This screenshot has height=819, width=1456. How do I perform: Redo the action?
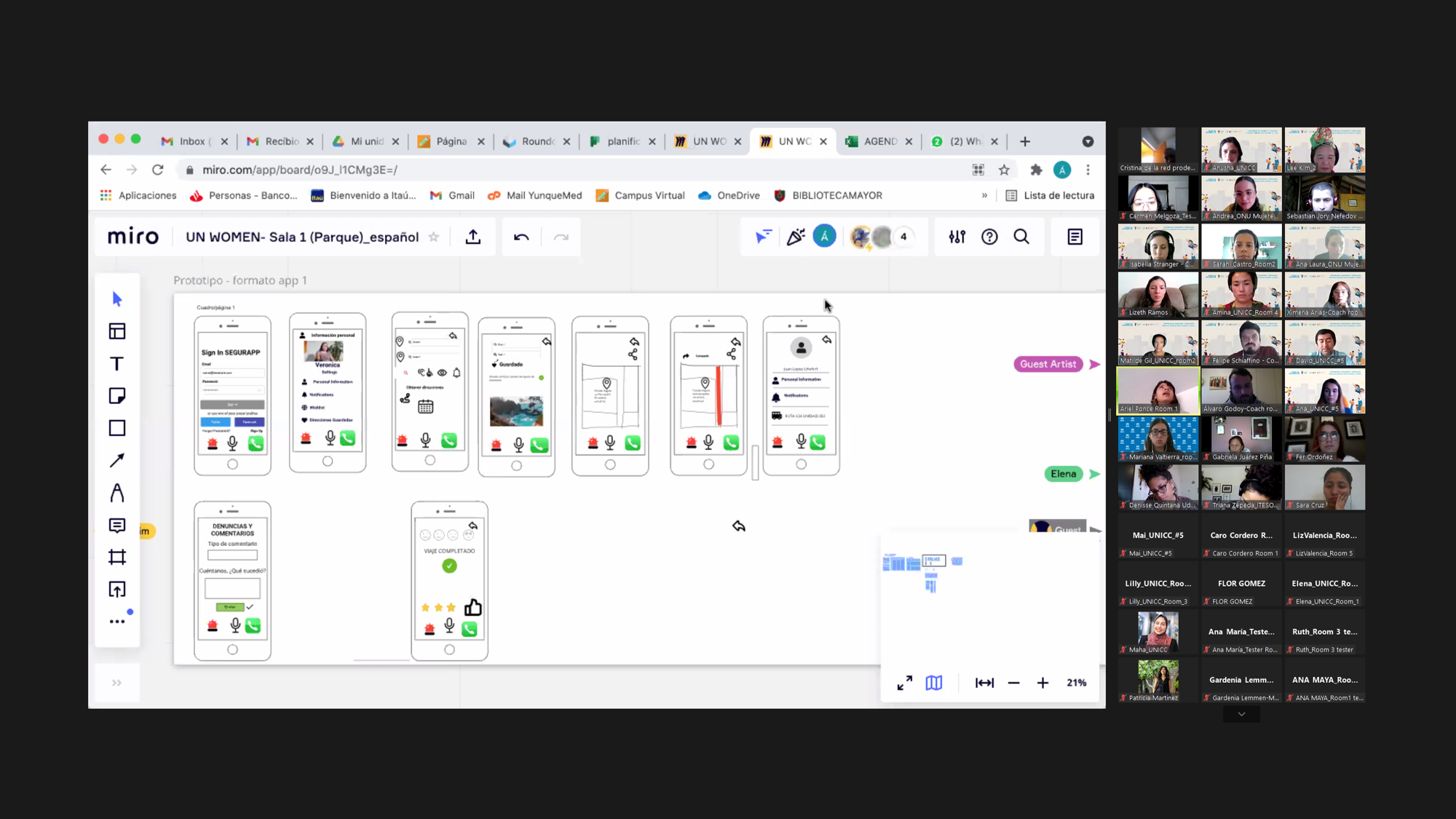561,237
